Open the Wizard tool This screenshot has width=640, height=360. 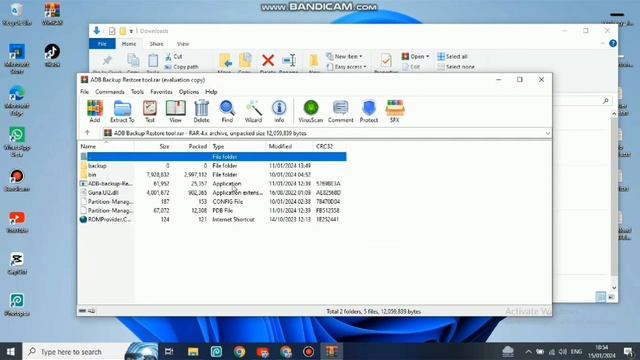pyautogui.click(x=253, y=111)
